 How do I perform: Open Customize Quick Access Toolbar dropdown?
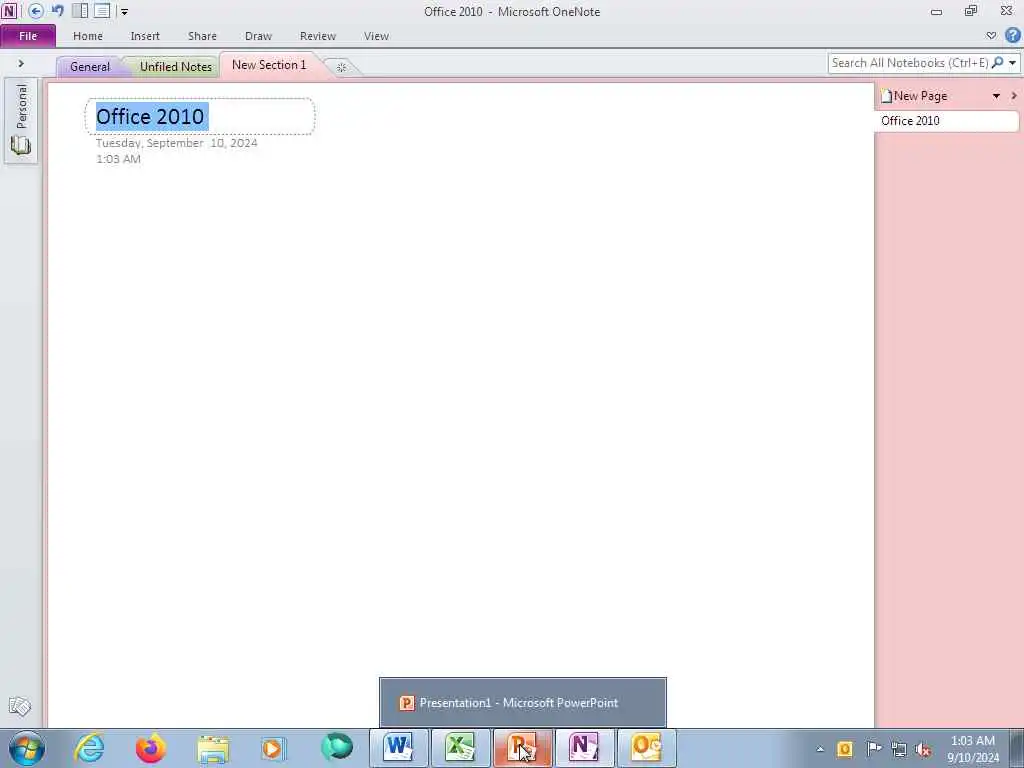click(x=124, y=12)
